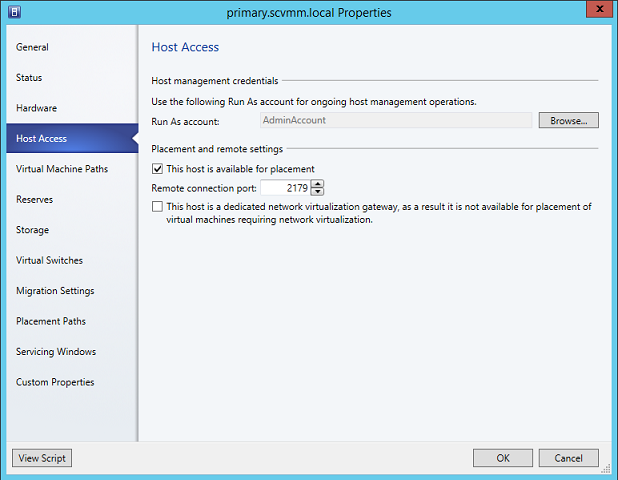
Task: Confirm changes with the OK button
Action: [x=503, y=458]
